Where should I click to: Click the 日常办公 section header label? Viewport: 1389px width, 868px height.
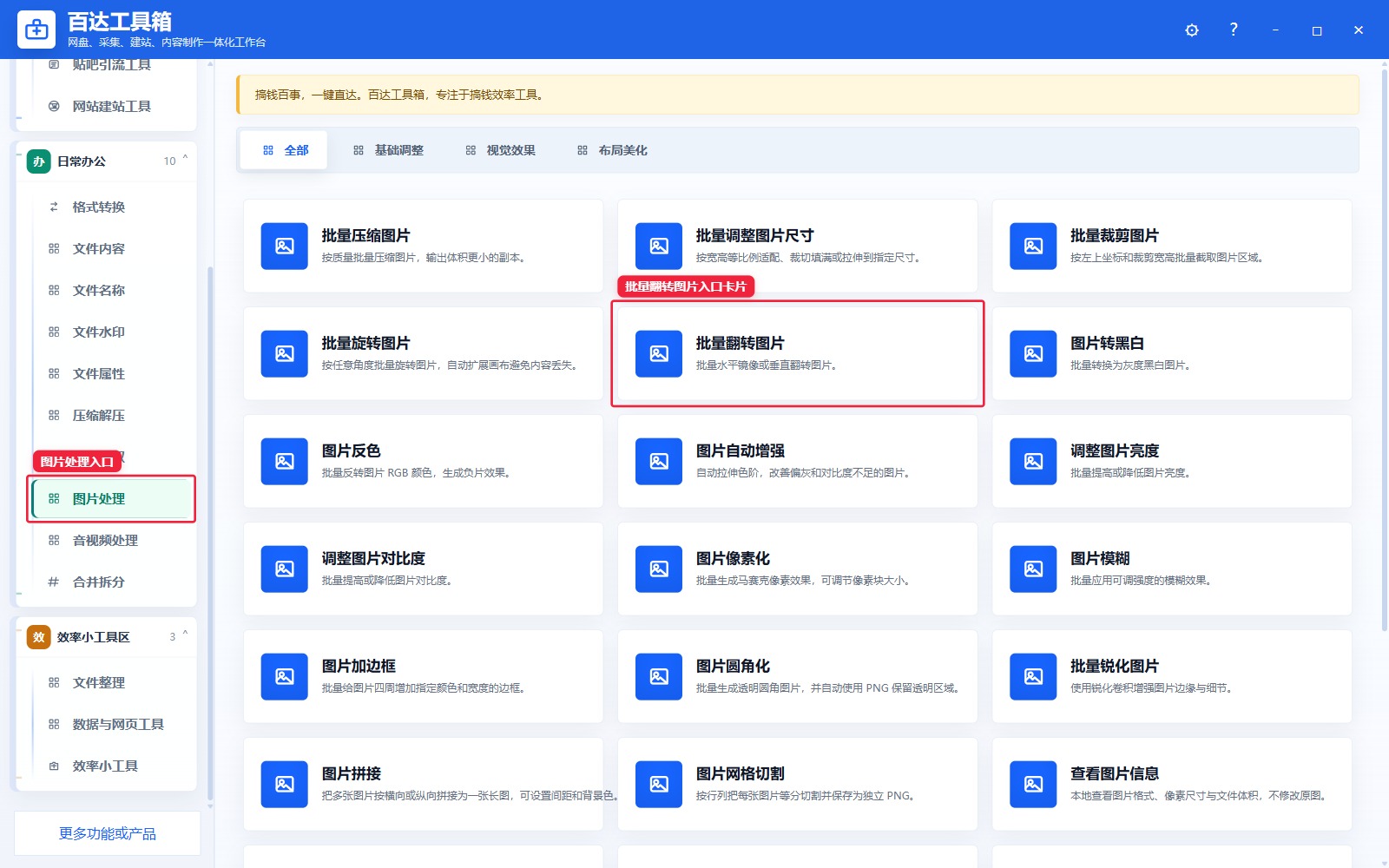tap(82, 161)
